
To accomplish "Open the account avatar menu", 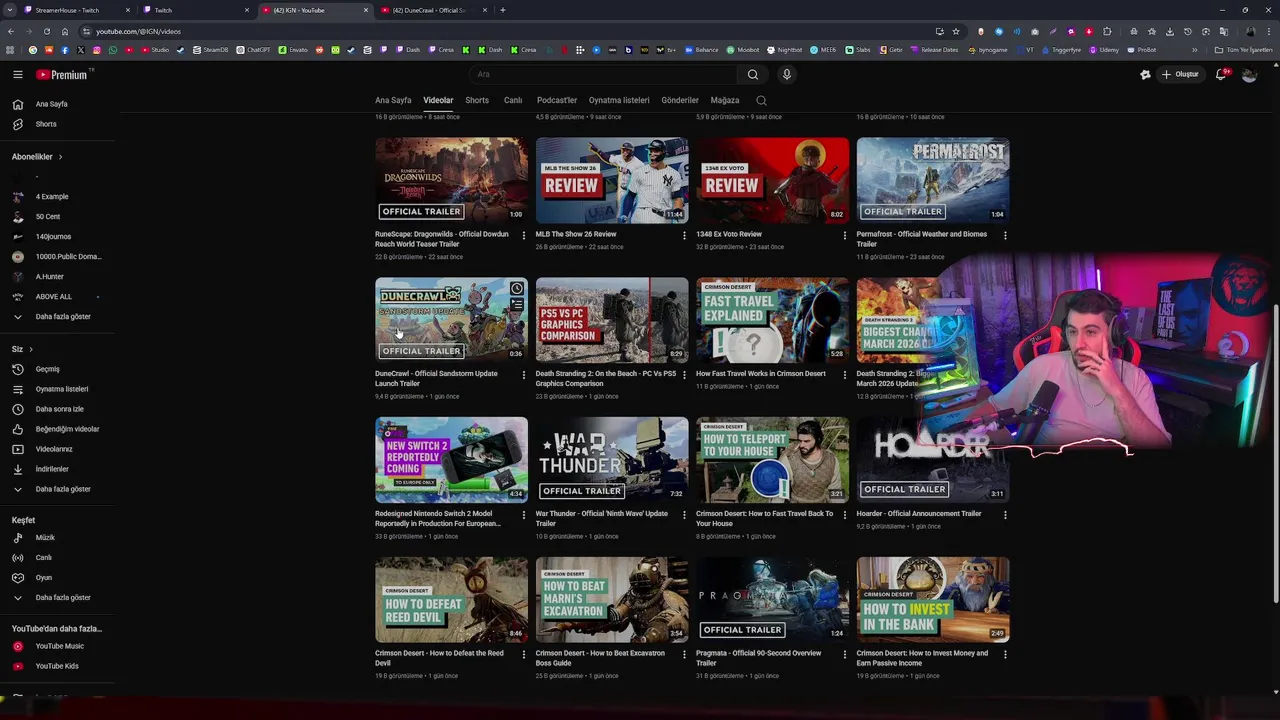I will (1249, 74).
